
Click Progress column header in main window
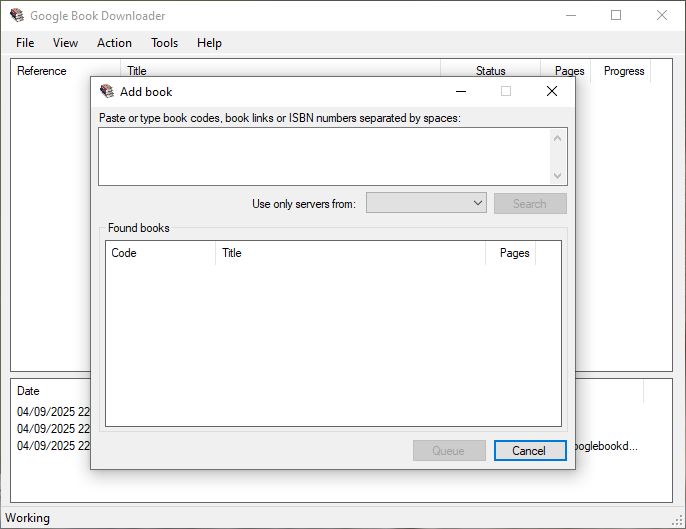621,71
